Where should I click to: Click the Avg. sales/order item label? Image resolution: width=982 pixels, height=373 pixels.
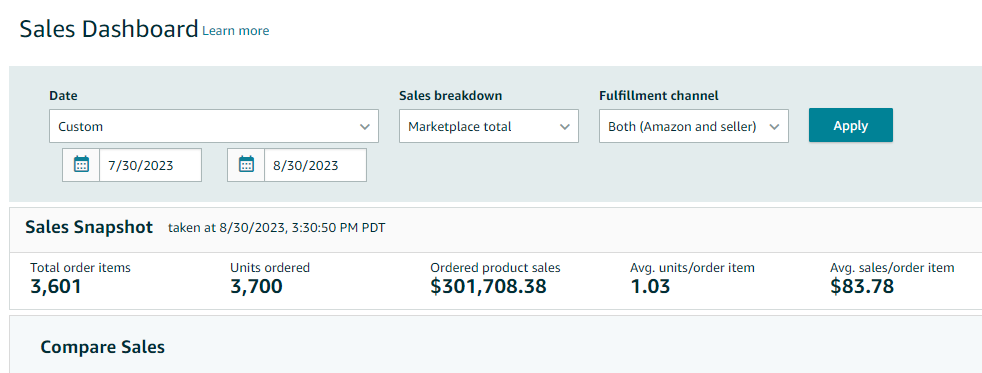[x=892, y=268]
